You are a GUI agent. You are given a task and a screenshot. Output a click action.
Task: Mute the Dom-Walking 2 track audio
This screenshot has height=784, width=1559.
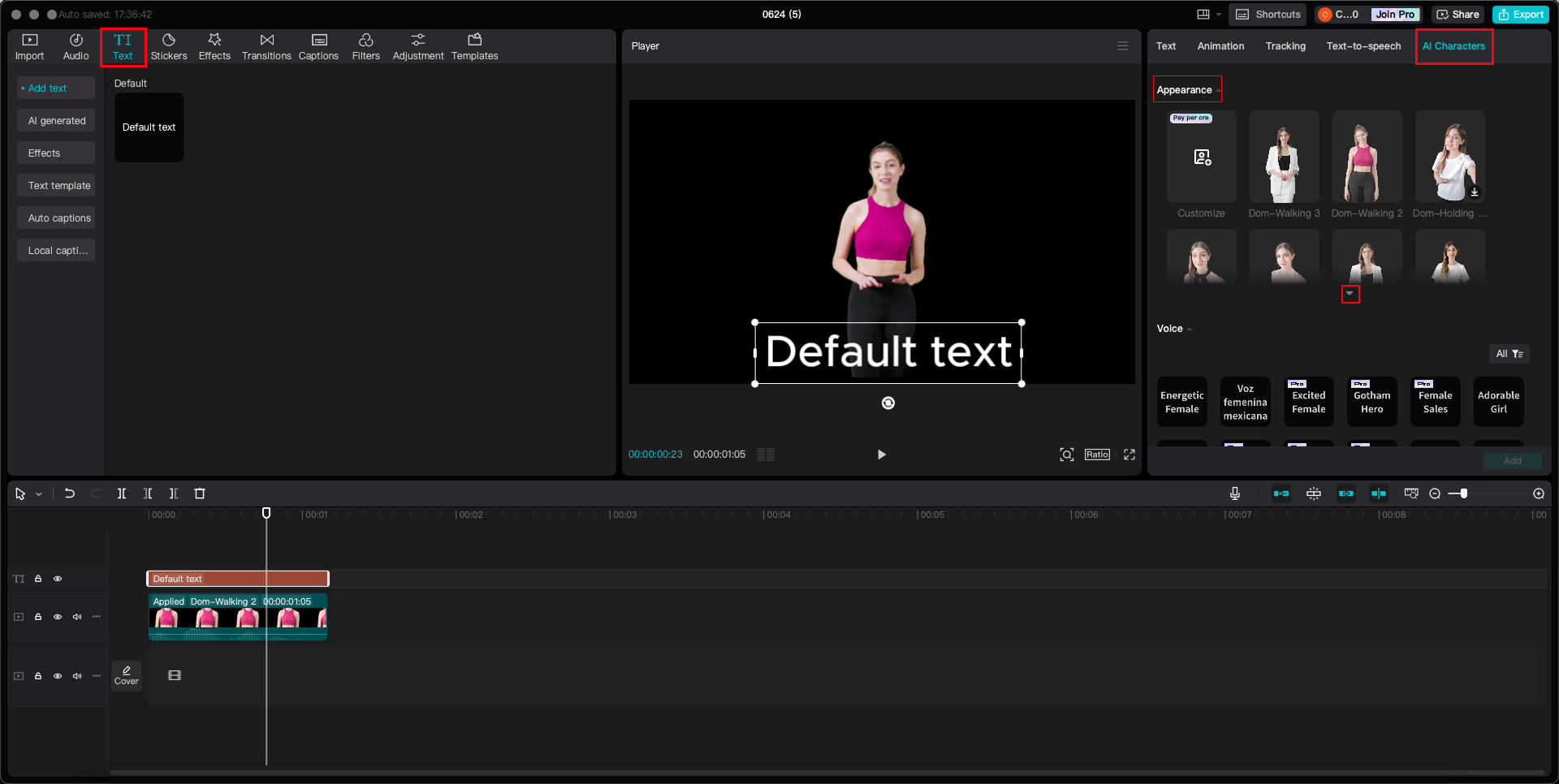coord(77,617)
